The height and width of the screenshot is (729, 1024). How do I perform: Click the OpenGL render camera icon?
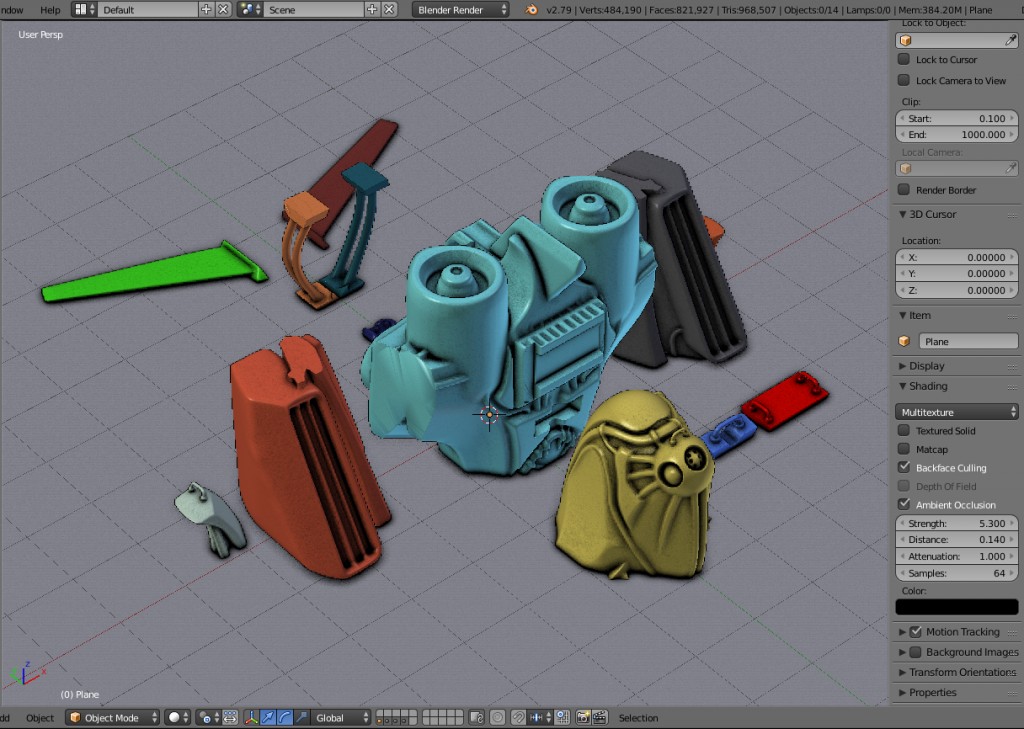tap(583, 717)
